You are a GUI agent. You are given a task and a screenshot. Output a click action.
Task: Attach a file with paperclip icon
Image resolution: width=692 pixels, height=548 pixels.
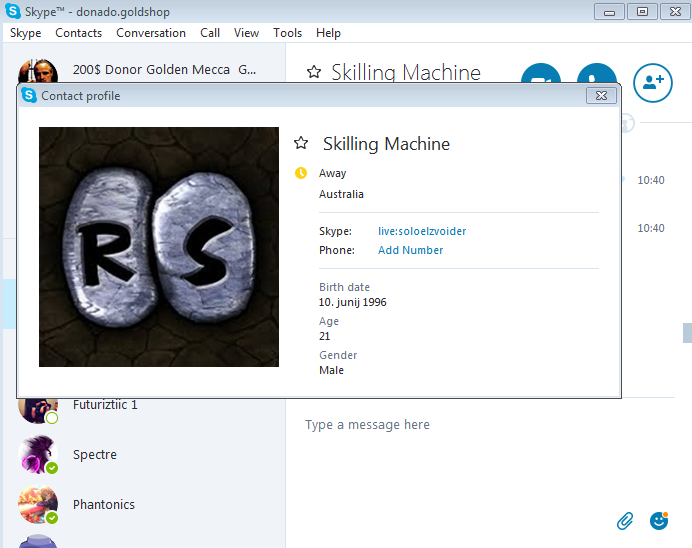click(x=625, y=521)
